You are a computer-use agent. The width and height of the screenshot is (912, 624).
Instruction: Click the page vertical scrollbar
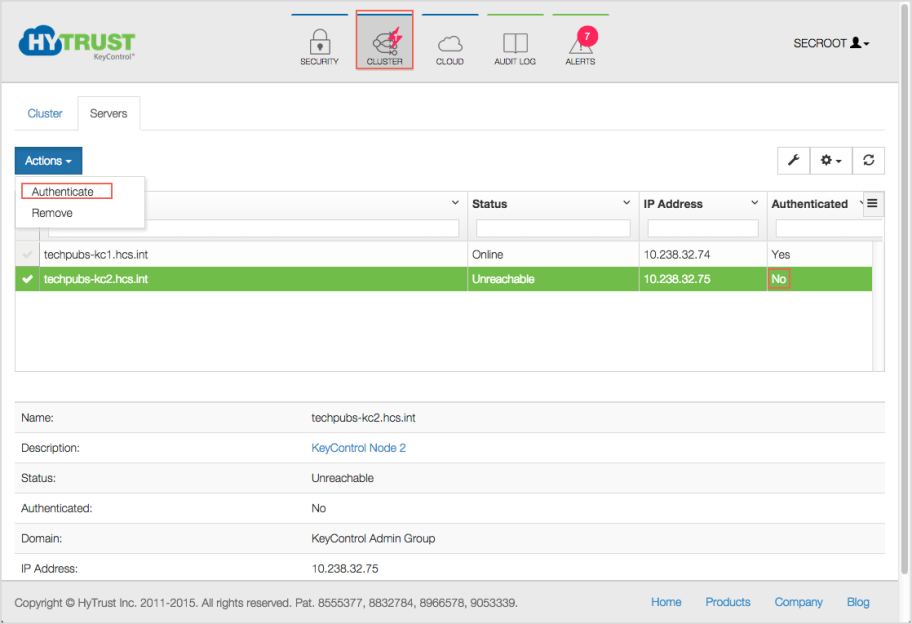pos(904,291)
